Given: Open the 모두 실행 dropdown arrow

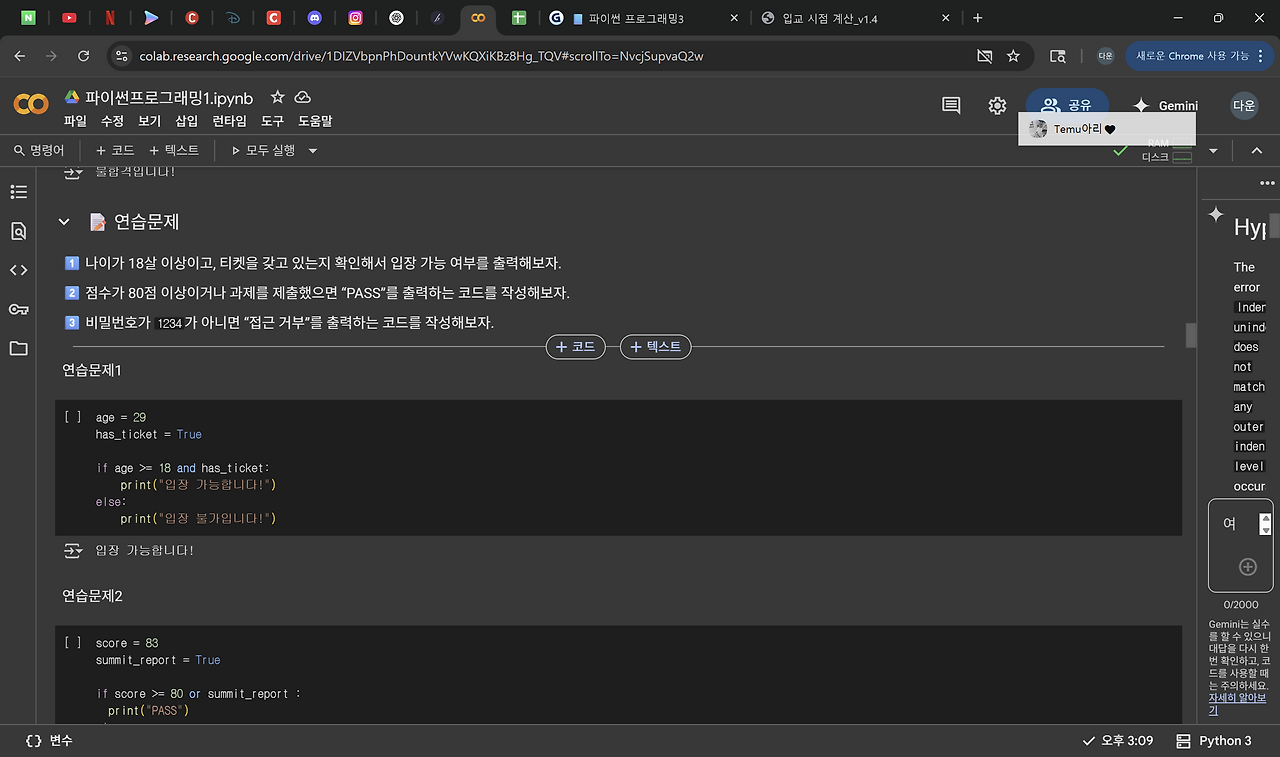Looking at the screenshot, I should [311, 150].
